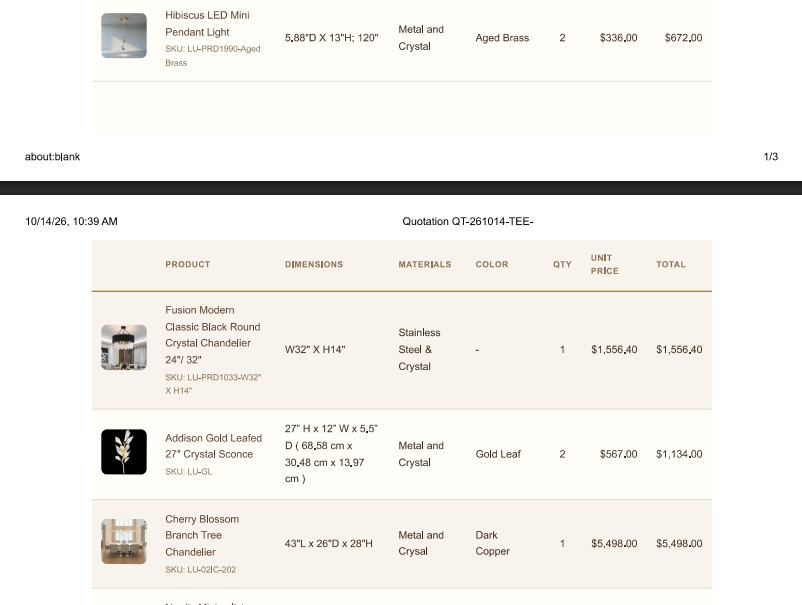This screenshot has width=802, height=605.
Task: Select the $5,498.00 unit price
Action: 614,544
